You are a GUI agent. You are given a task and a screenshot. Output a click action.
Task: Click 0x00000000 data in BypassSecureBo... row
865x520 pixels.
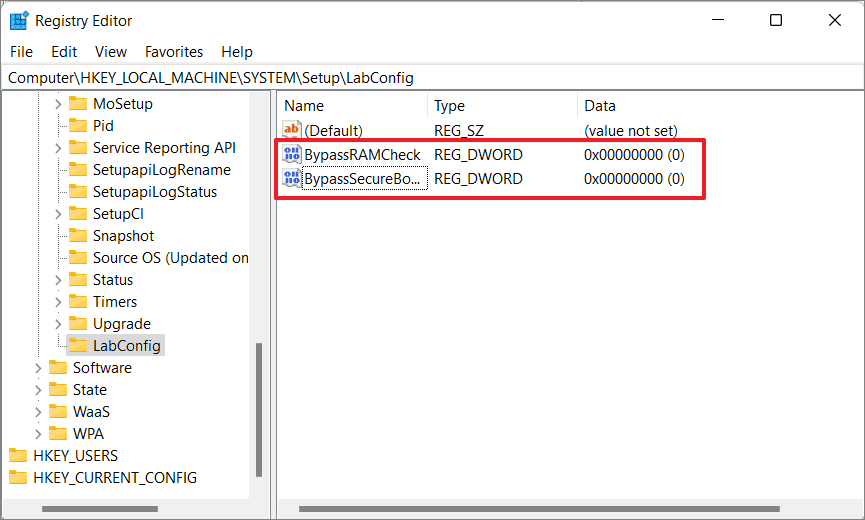click(634, 179)
